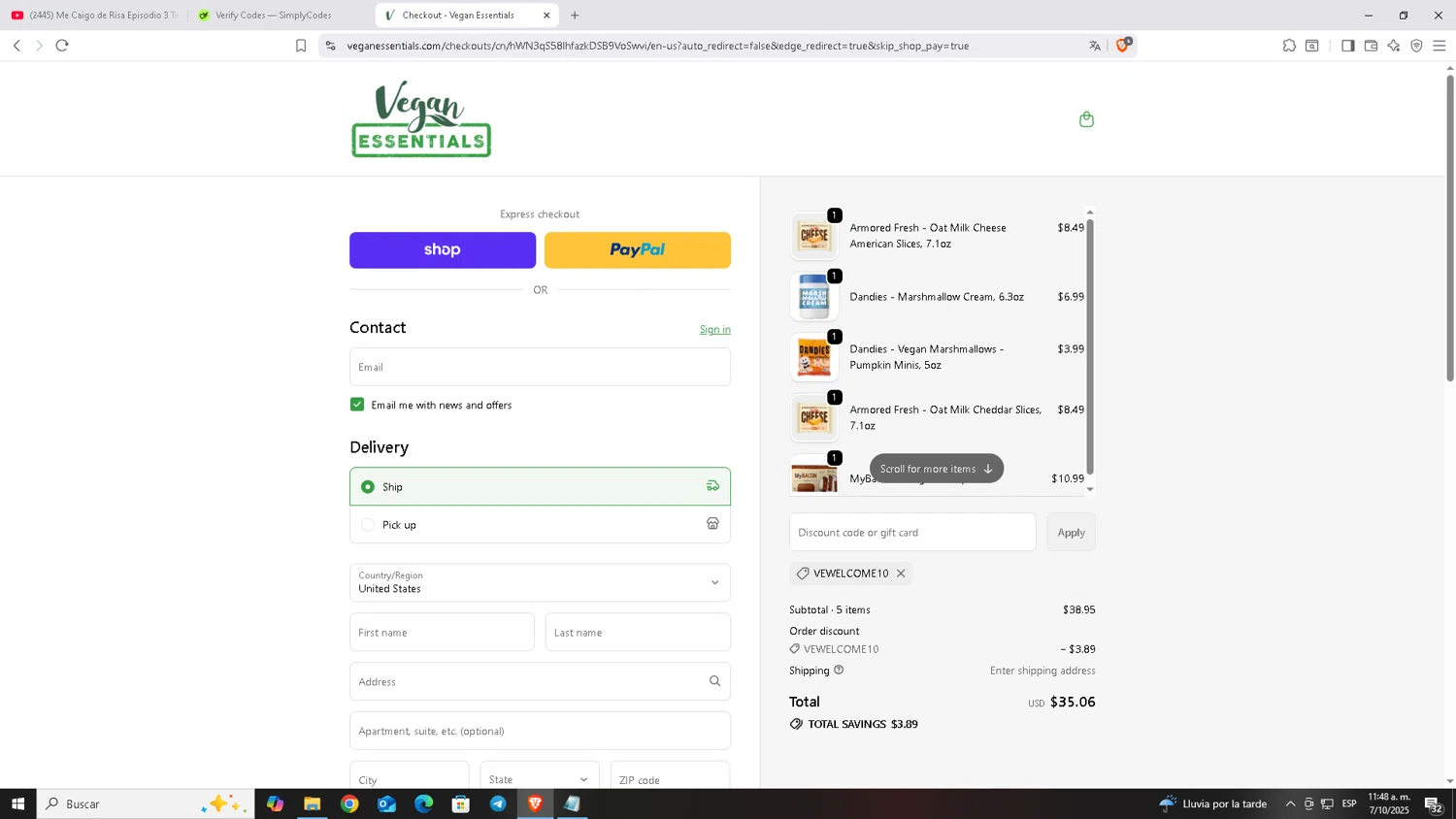Pay with Shop Pay express button

click(x=443, y=250)
